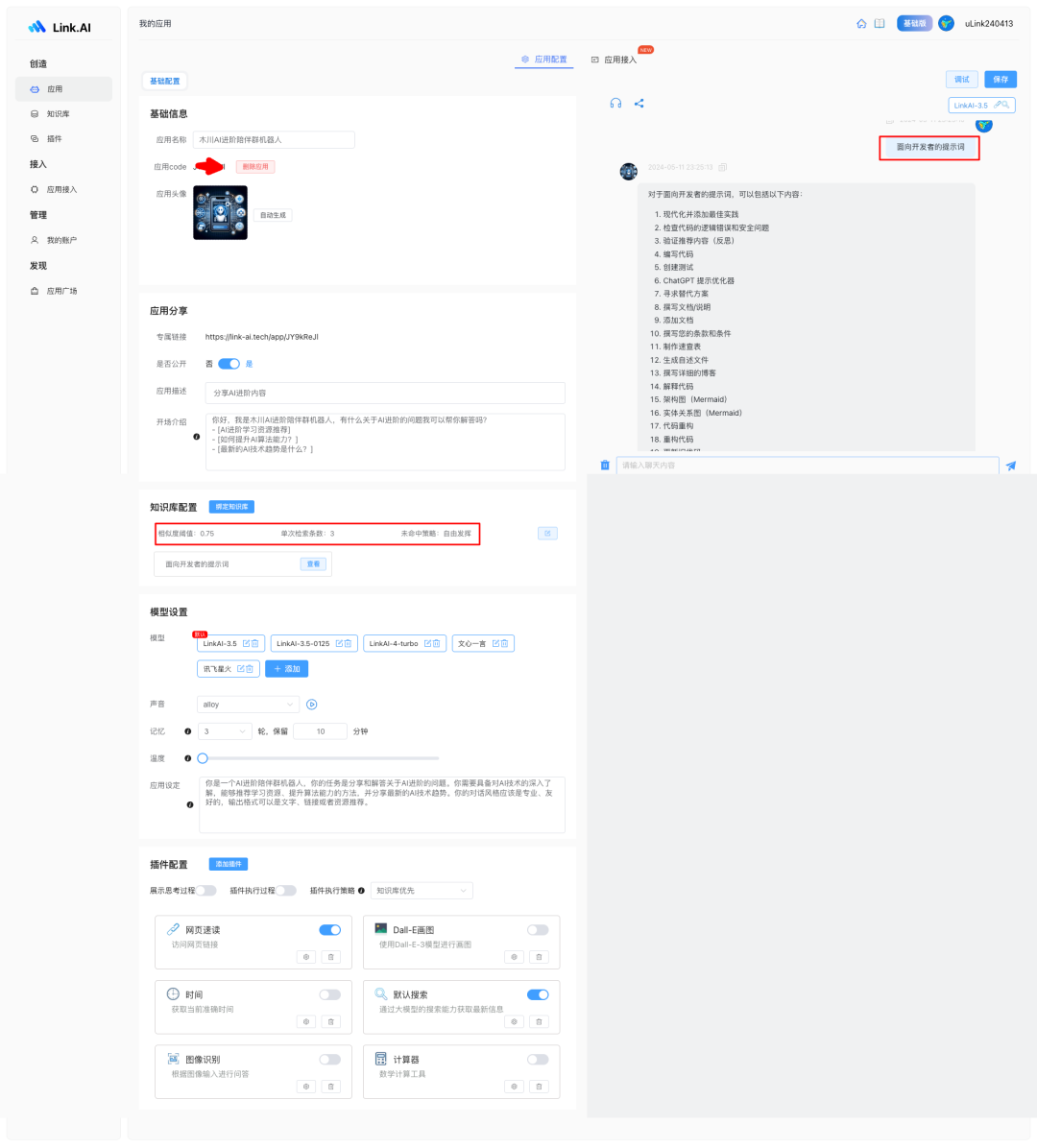This screenshot has width=1037, height=1148.
Task: Delete the LinkAI-3.5-0125 model entry
Action: (x=348, y=643)
